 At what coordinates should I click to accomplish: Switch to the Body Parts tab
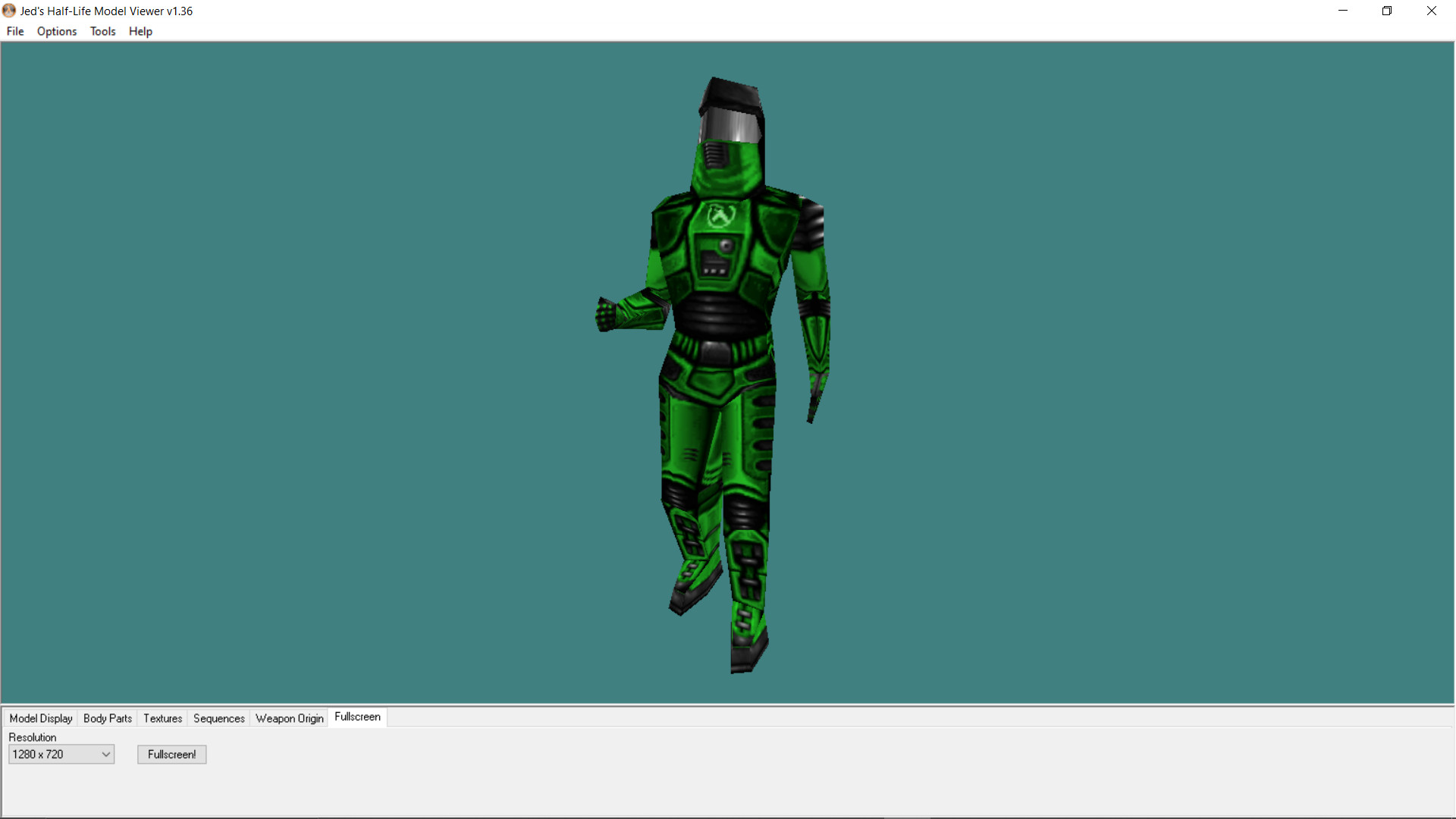(x=107, y=718)
